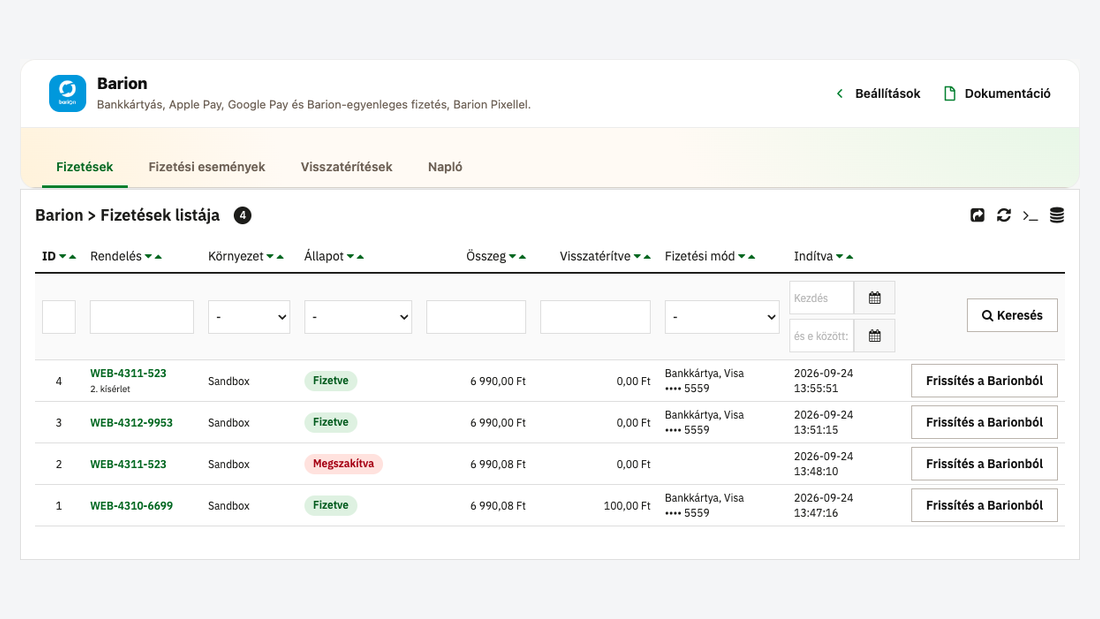This screenshot has width=1100, height=619.
Task: Click the up sort arrow for Rendelés column
Action: (159, 257)
